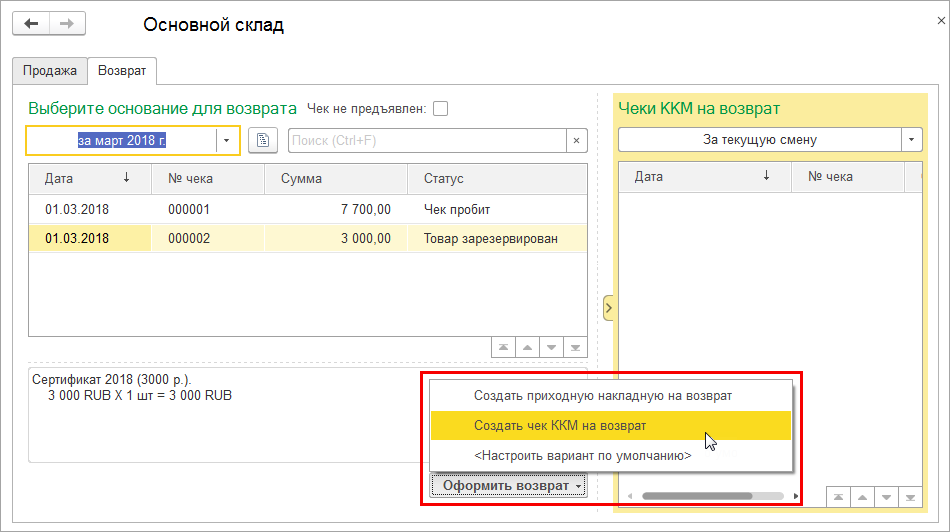
Task: Choose "Создать чек ККМ на возврат"
Action: pyautogui.click(x=560, y=425)
